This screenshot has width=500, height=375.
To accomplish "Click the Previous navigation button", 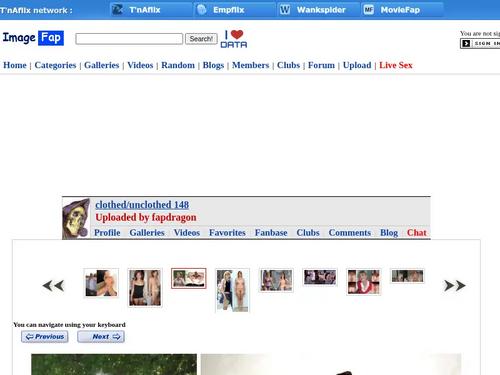I will coord(45,337).
